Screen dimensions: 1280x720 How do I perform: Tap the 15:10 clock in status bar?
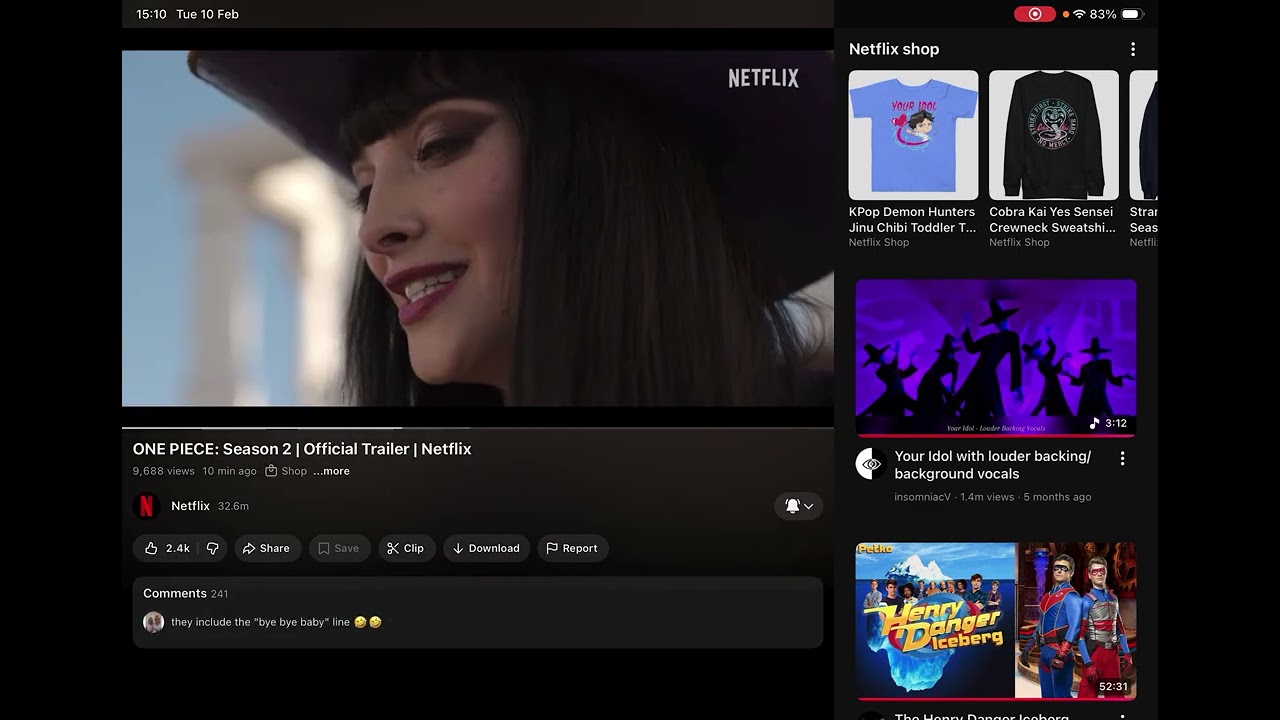151,14
